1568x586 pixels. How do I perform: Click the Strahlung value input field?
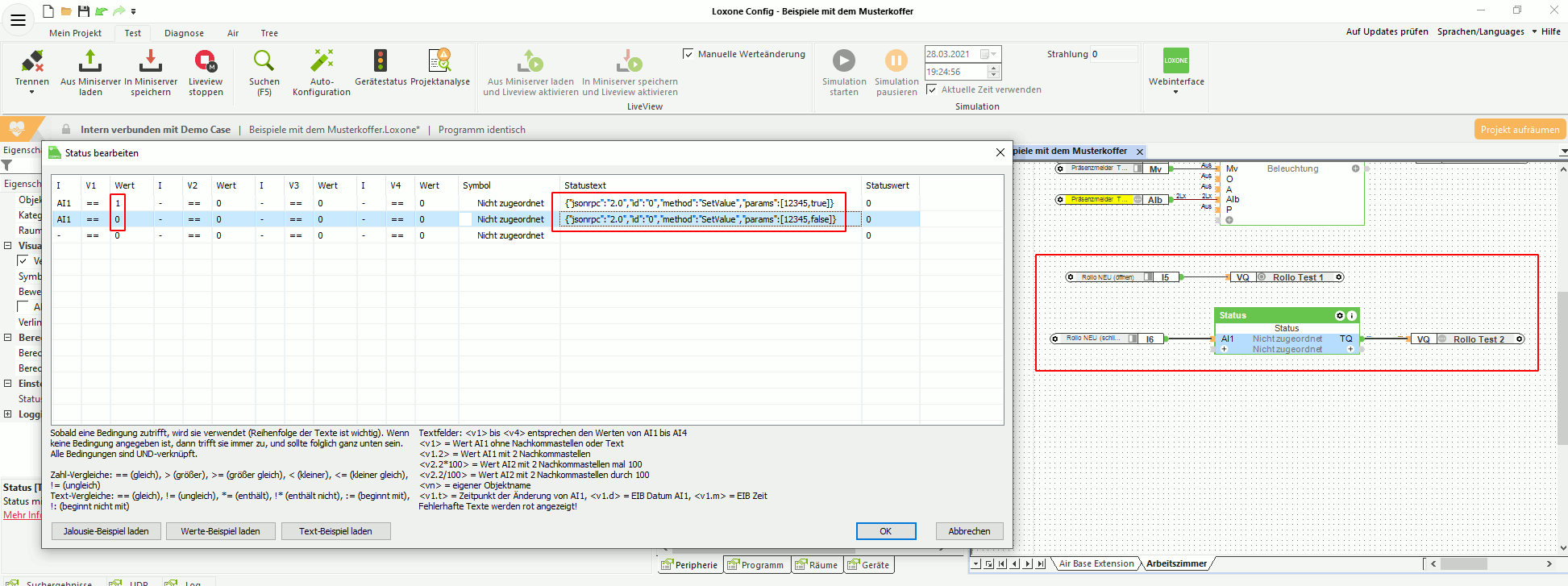(1113, 54)
